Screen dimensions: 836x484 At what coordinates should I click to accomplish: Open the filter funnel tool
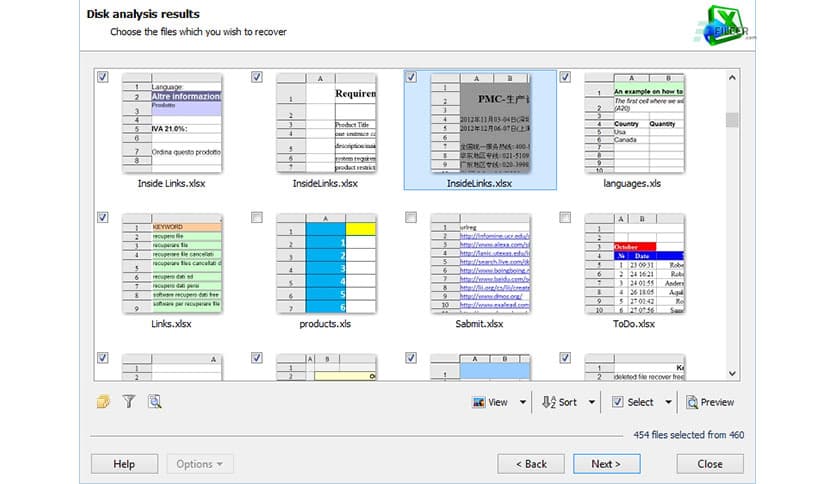click(128, 401)
